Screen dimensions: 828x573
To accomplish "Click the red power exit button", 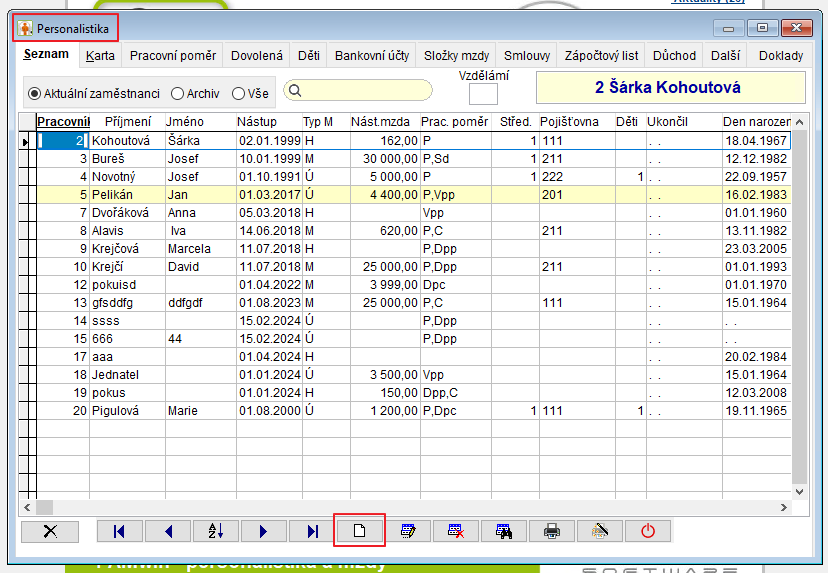I will click(648, 531).
